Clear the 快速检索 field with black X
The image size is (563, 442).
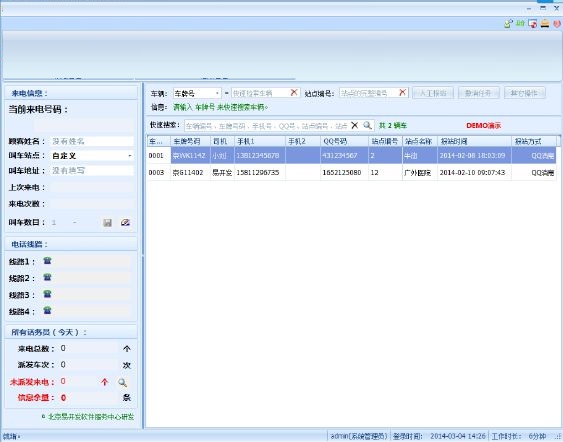(x=354, y=125)
